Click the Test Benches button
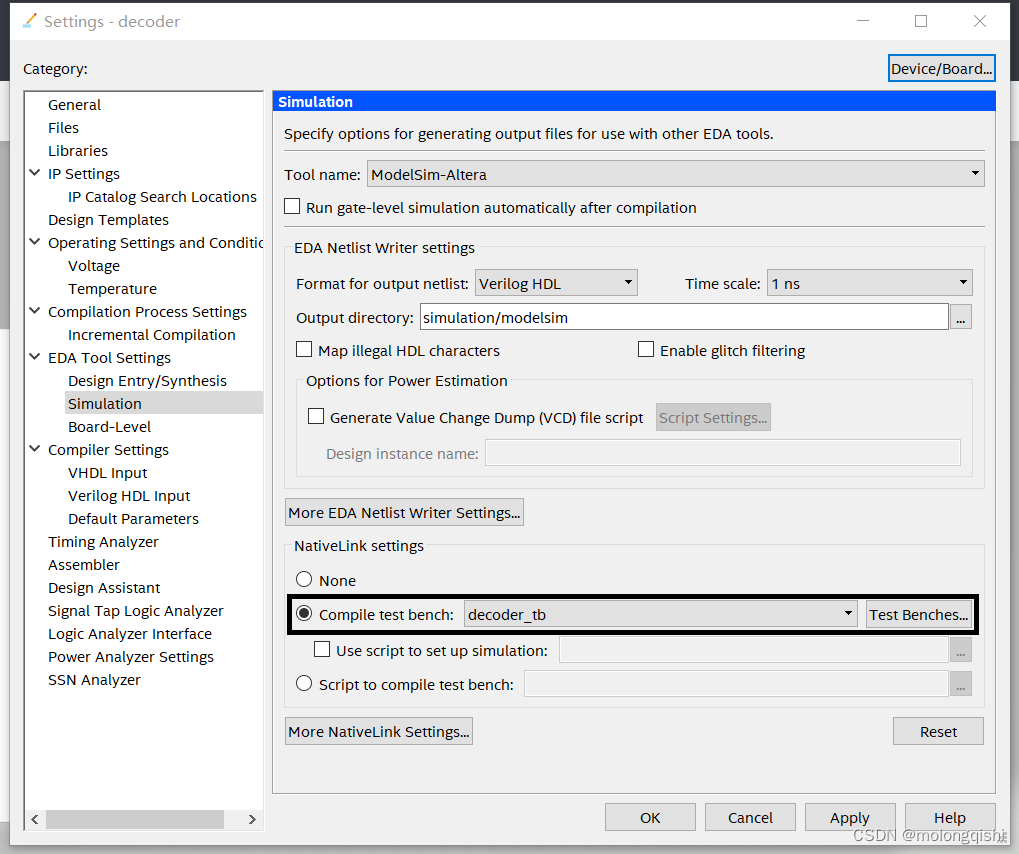This screenshot has height=854, width=1019. tap(919, 614)
